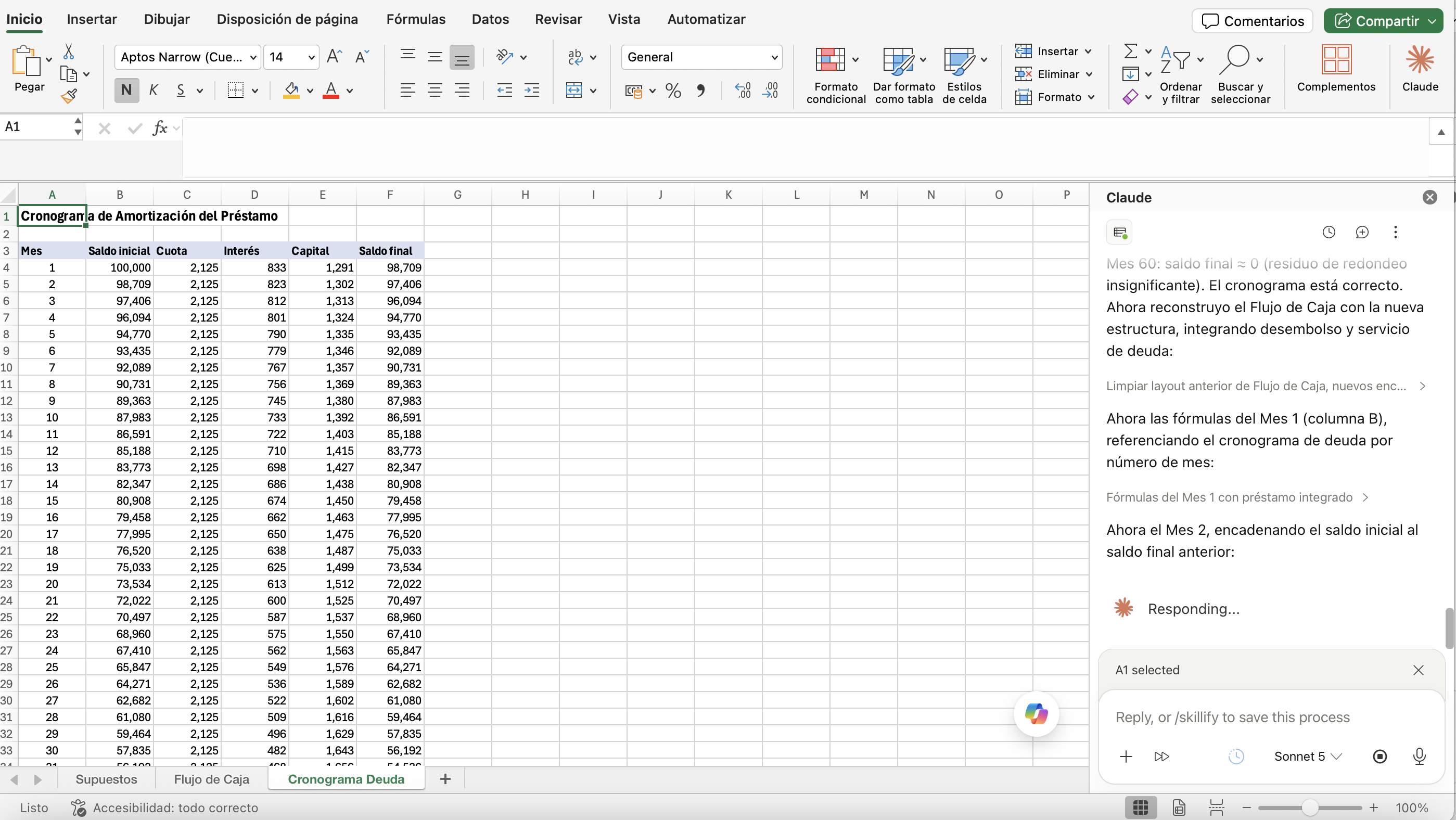Click the increase indent icon
Viewport: 1456px width, 820px height.
tap(532, 91)
